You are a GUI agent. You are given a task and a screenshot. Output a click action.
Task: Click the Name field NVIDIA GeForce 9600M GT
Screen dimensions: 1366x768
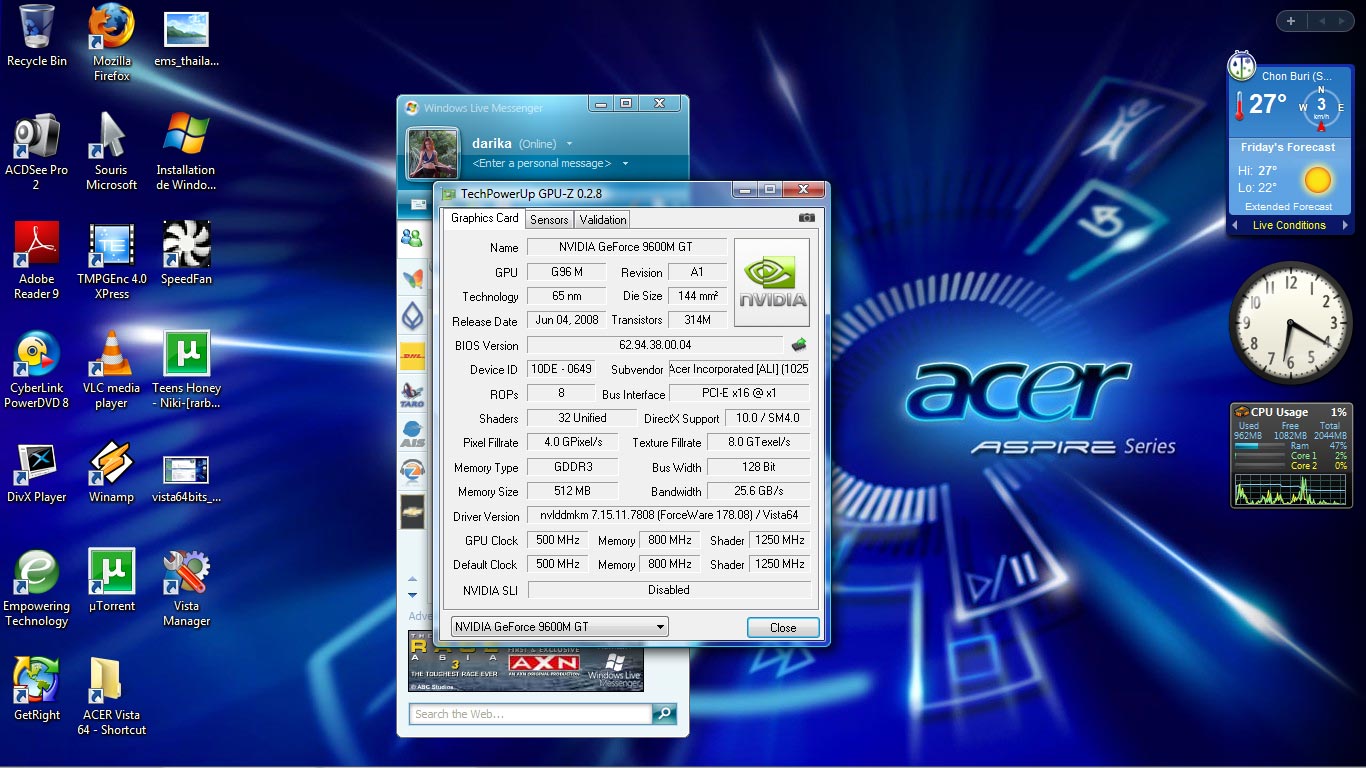(627, 247)
